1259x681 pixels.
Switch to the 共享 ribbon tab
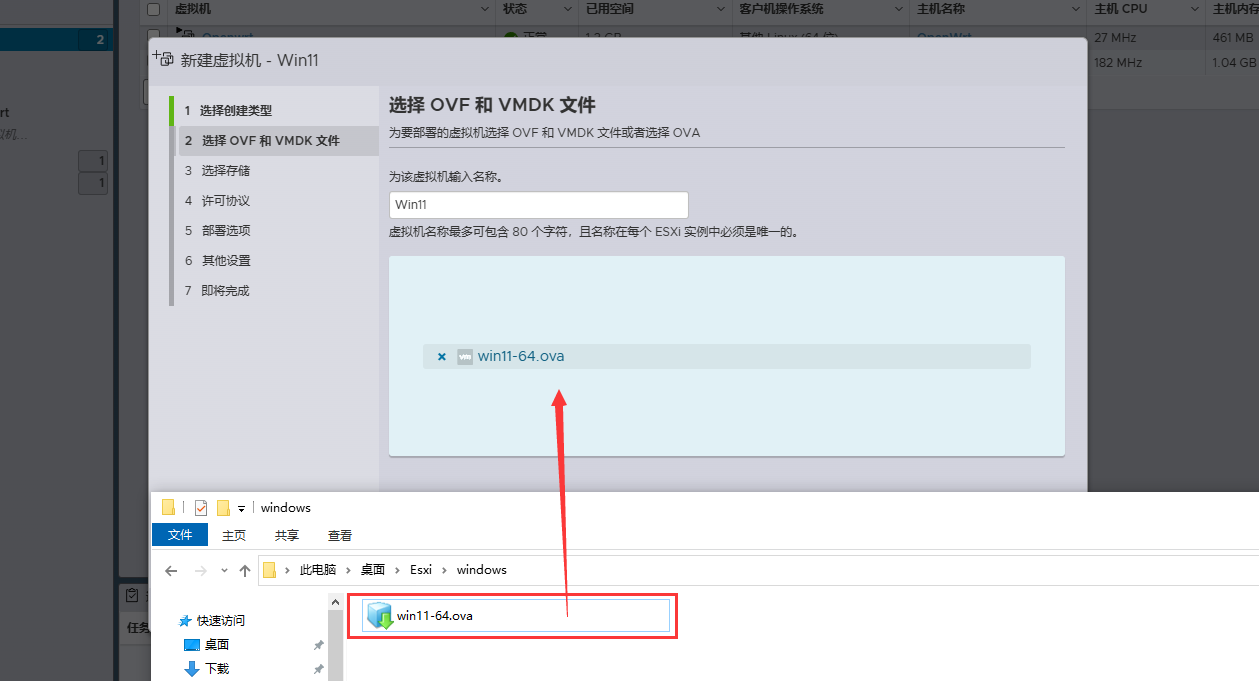(x=287, y=535)
